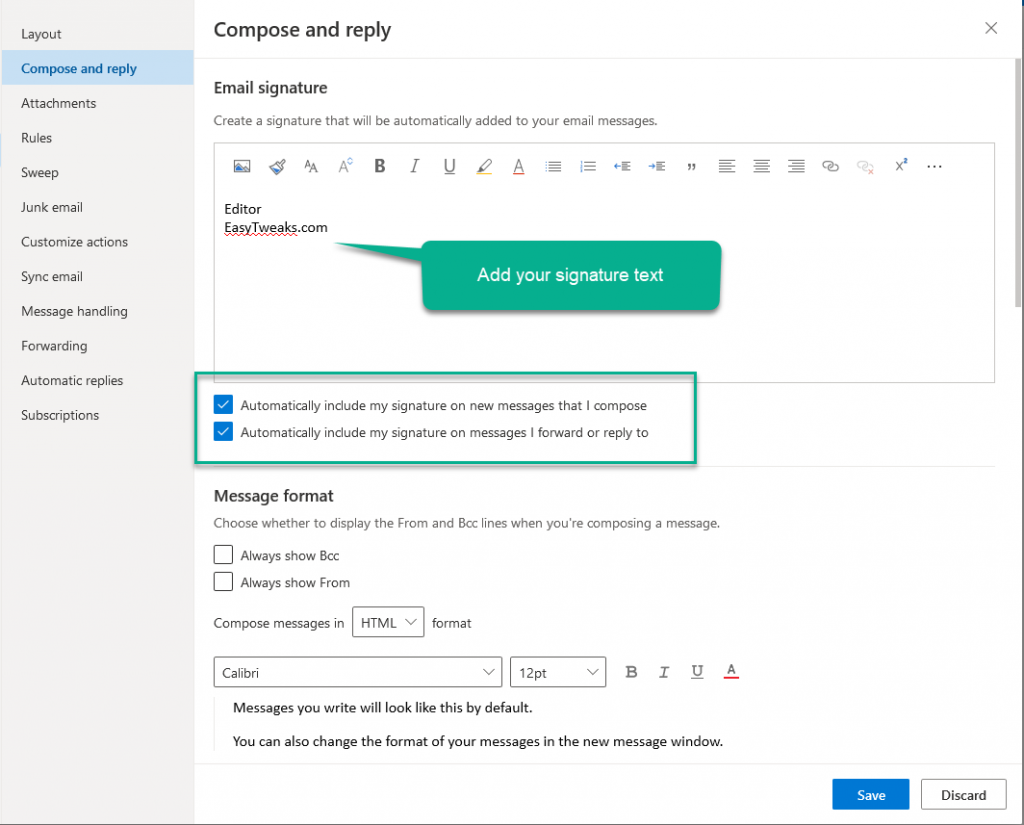Click the settings panel vertical scrollbar

[1017, 183]
